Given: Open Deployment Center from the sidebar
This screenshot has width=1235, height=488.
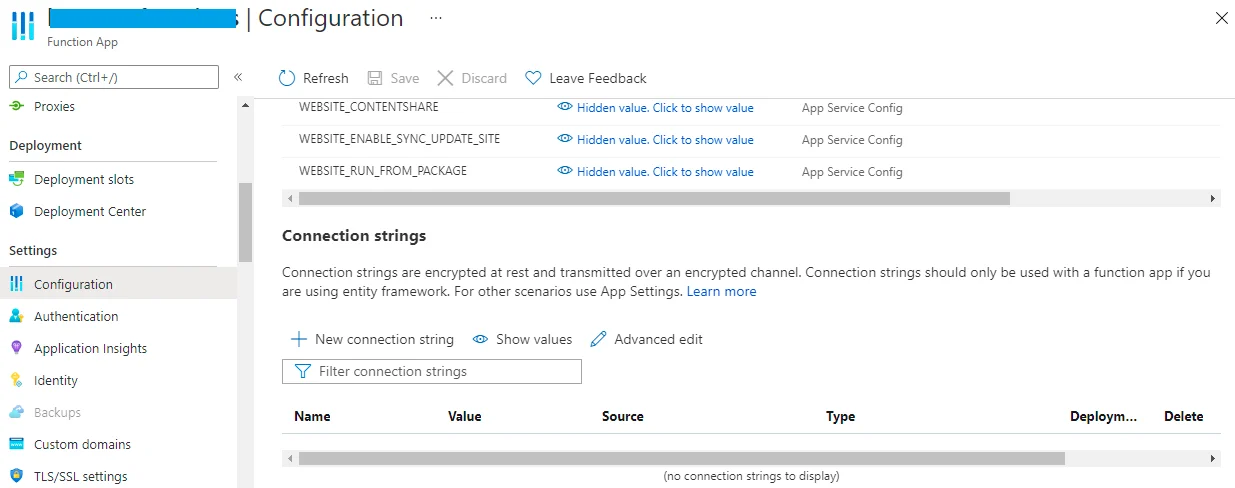Looking at the screenshot, I should click(x=89, y=211).
